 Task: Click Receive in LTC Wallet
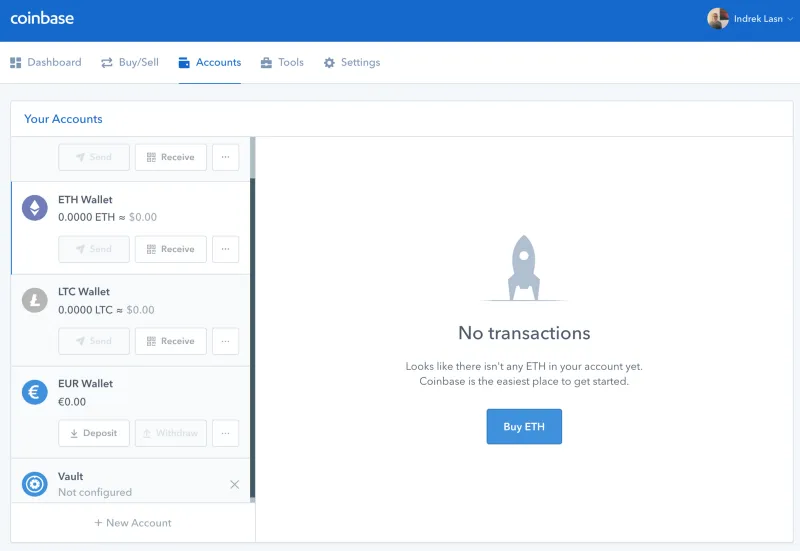pos(171,341)
